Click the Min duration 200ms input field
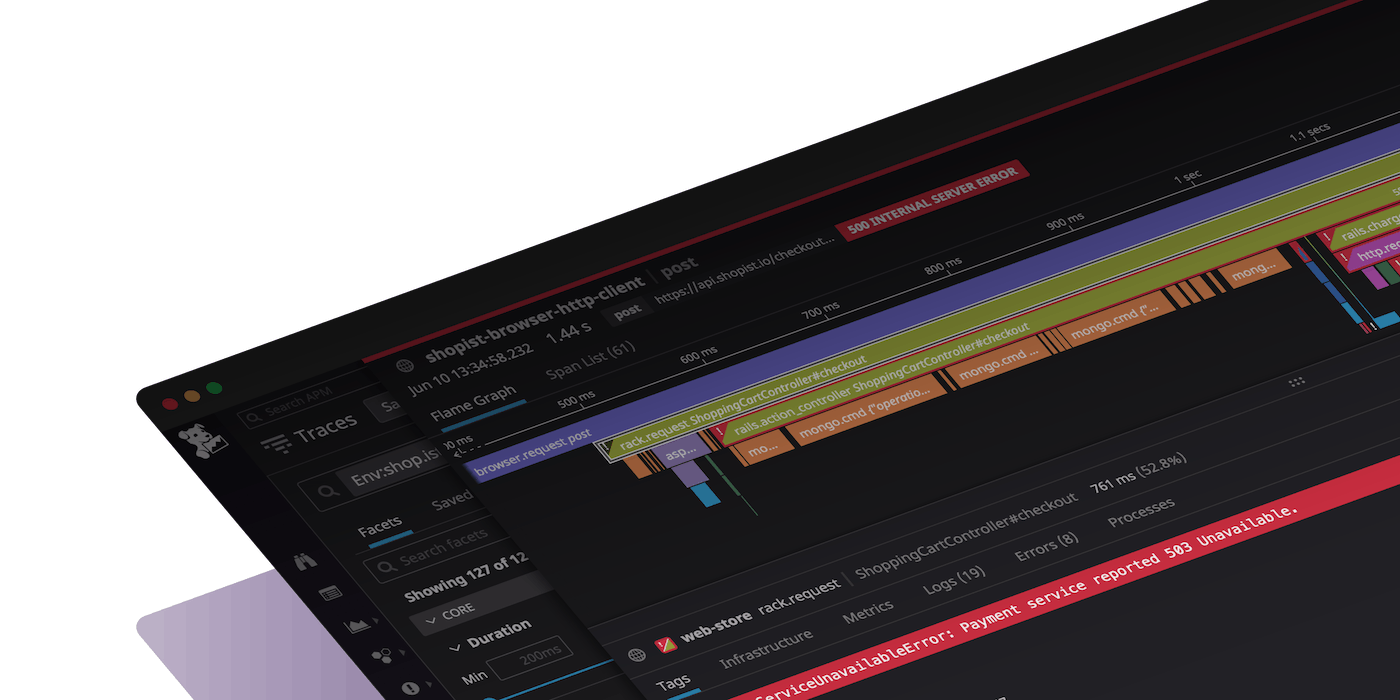This screenshot has height=700, width=1400. (x=531, y=655)
